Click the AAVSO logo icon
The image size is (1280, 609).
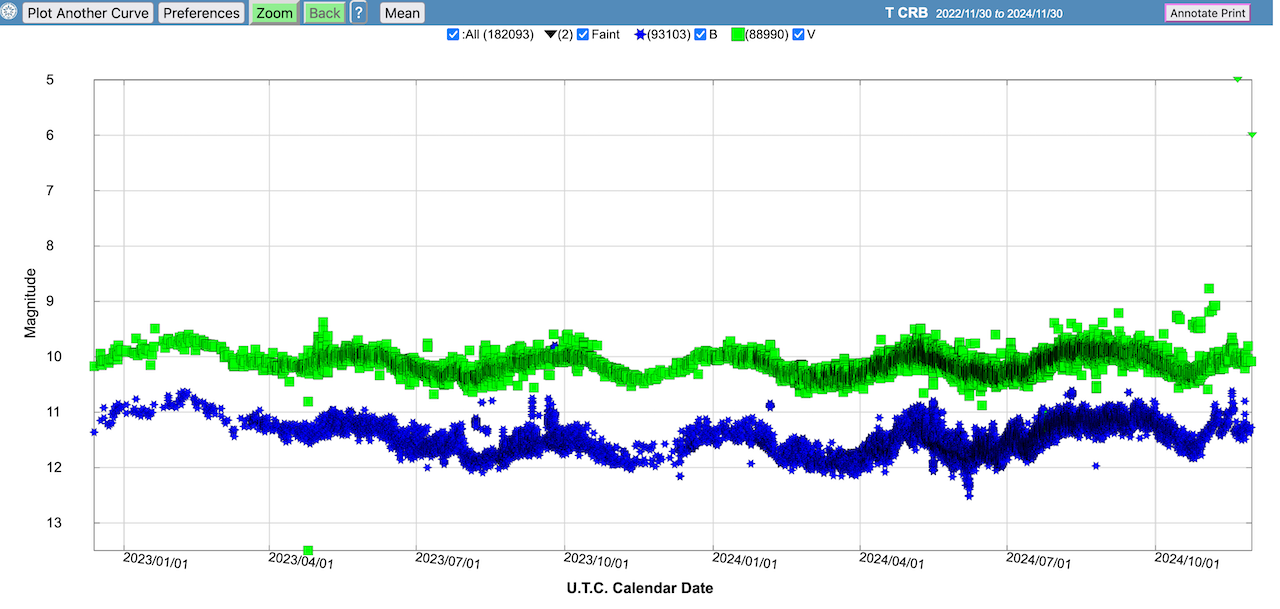(10, 13)
